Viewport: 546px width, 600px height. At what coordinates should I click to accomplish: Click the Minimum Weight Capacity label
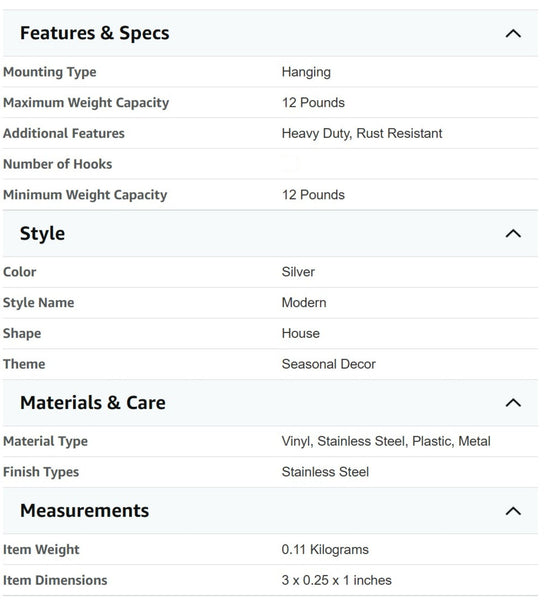[x=85, y=195]
